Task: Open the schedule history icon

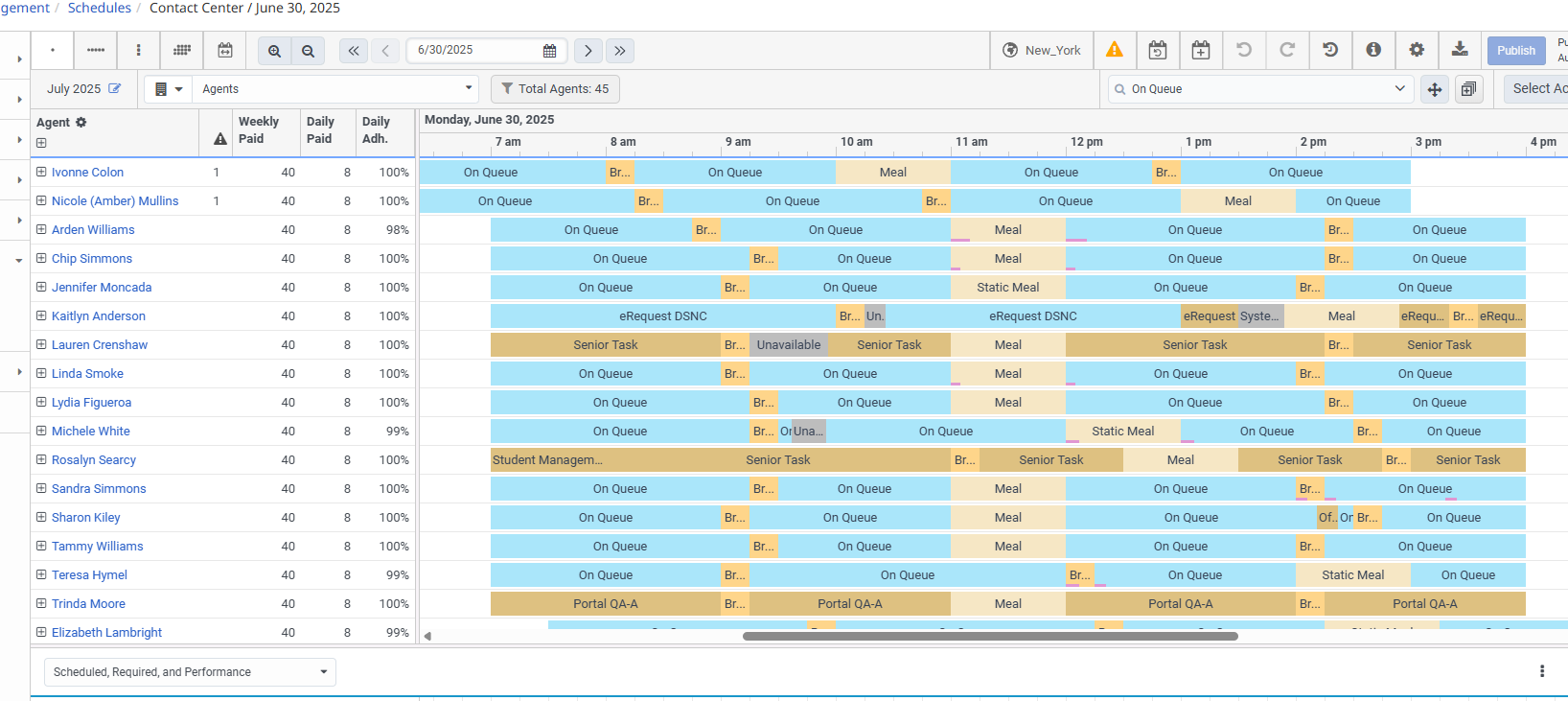Action: coord(1330,50)
